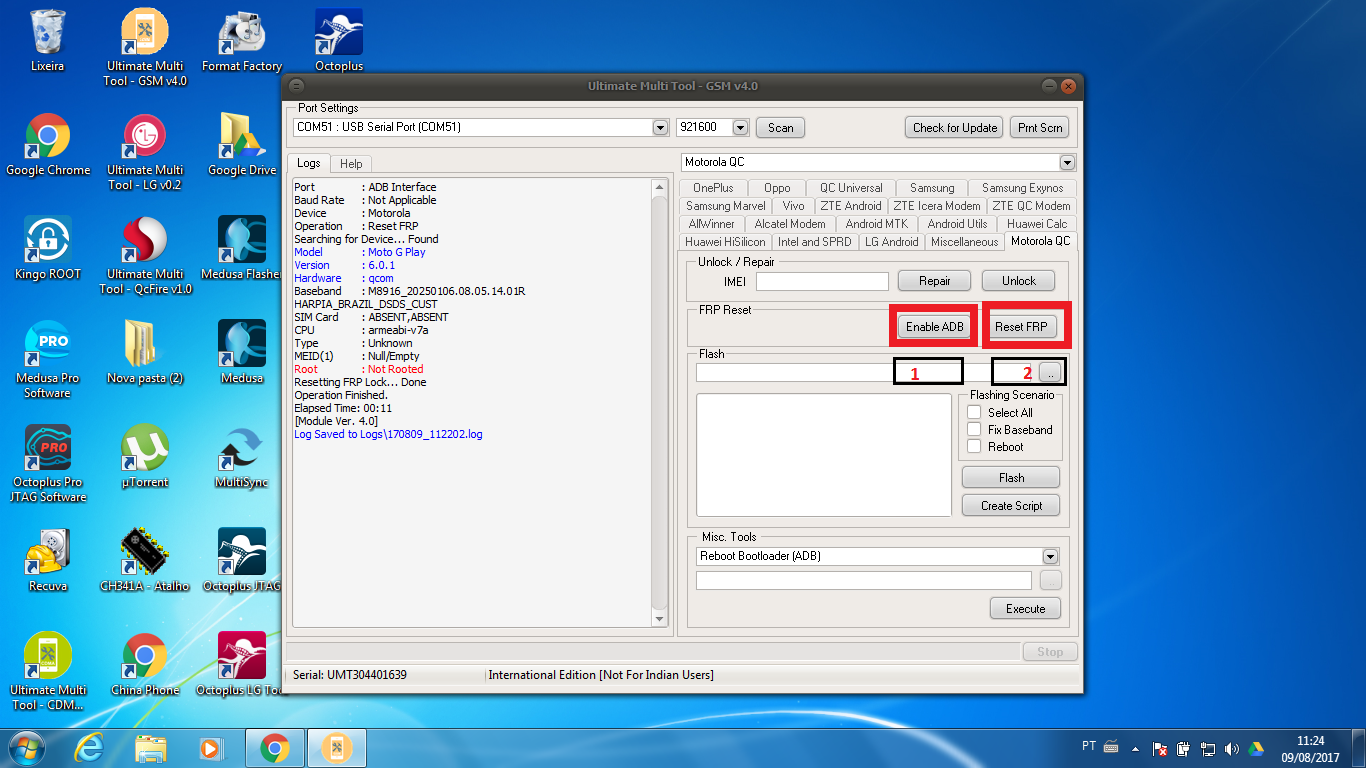Launch MultiSync desktop icon
Image resolution: width=1366 pixels, height=768 pixels.
click(242, 457)
